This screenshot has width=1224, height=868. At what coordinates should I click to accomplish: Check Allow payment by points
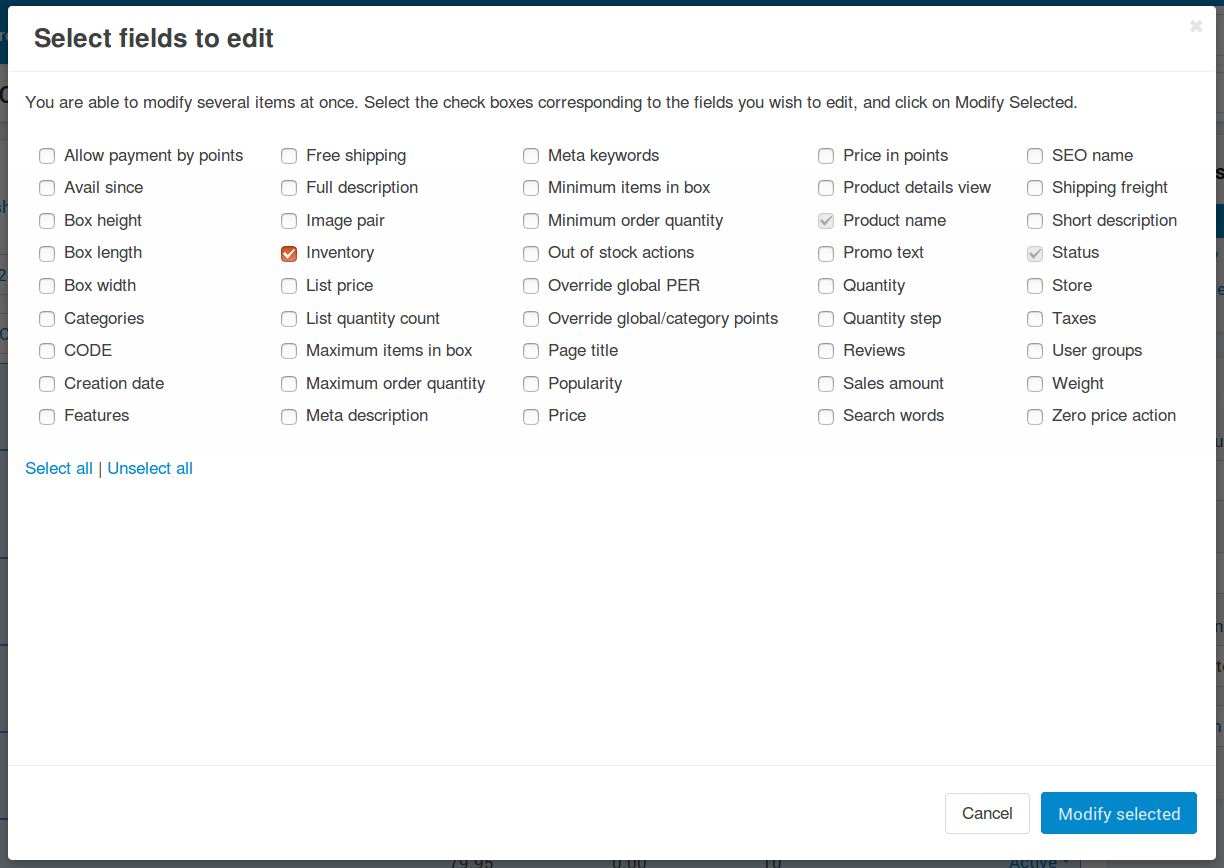click(47, 156)
